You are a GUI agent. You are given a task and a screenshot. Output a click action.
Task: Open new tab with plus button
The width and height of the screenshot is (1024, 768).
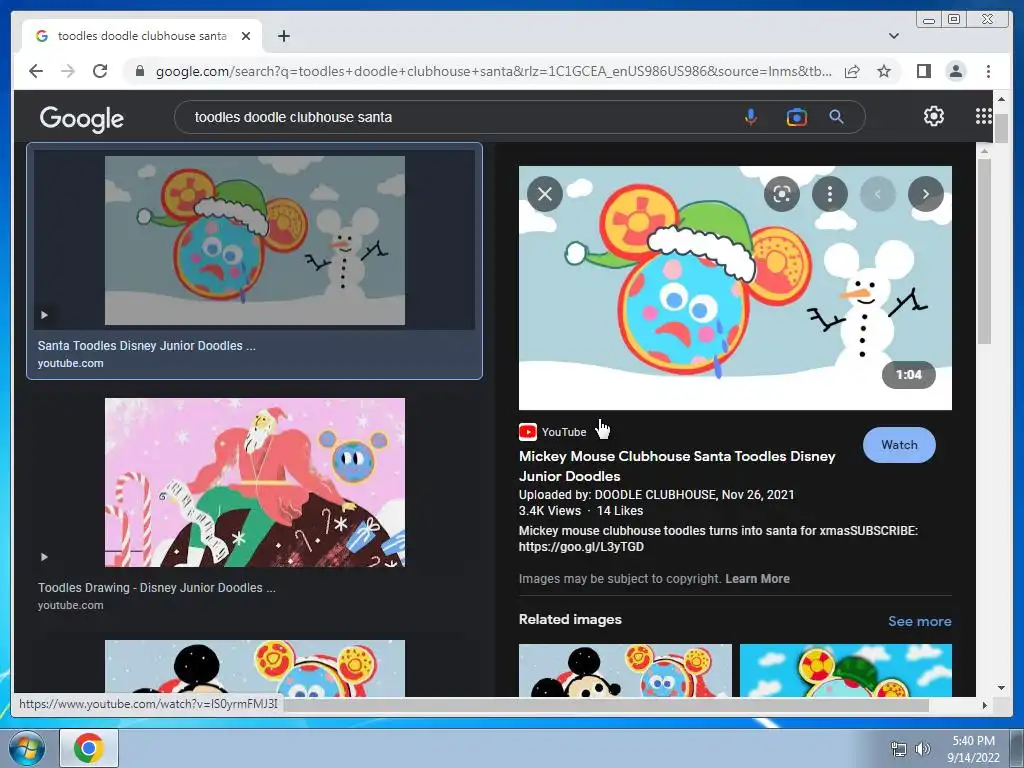[x=283, y=36]
